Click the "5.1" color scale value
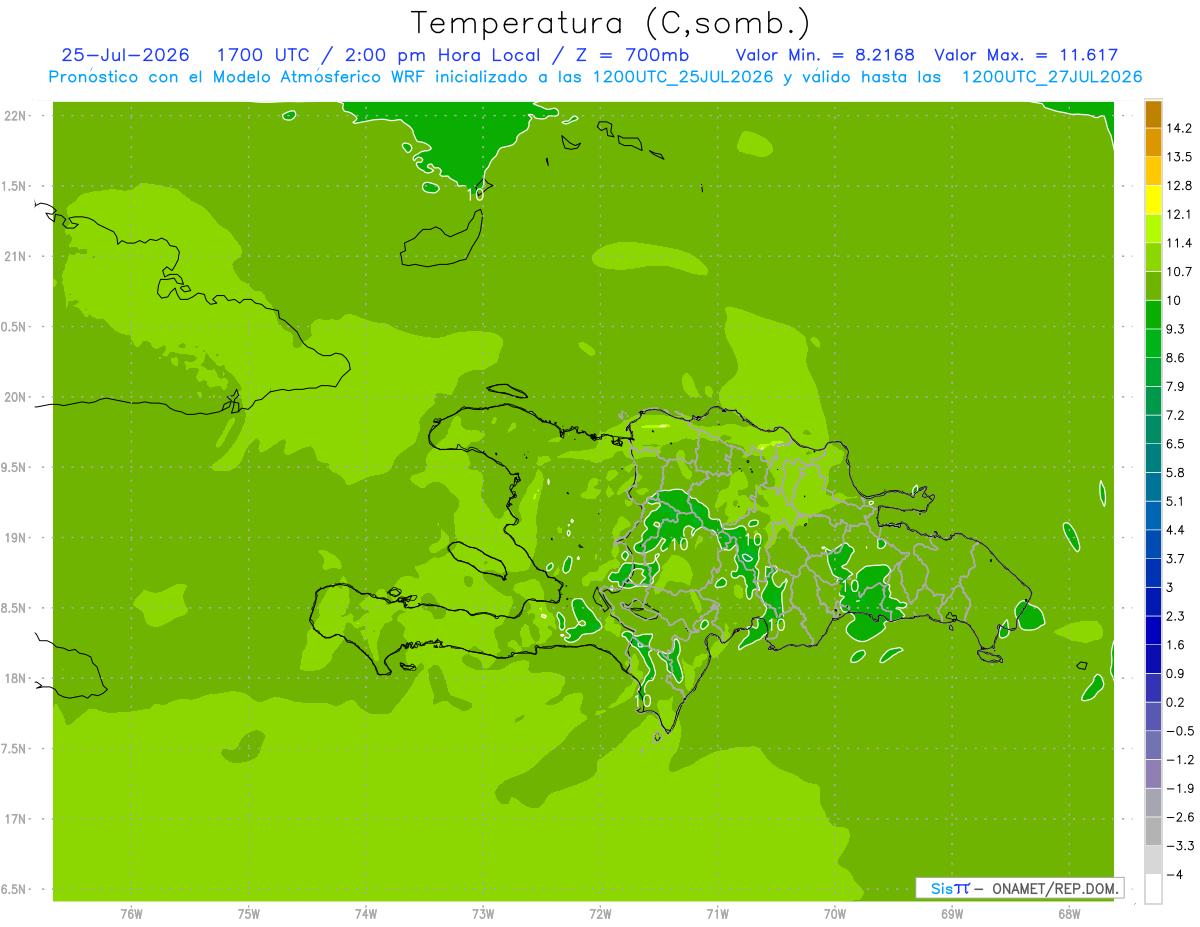This screenshot has width=1200, height=927. (1177, 501)
